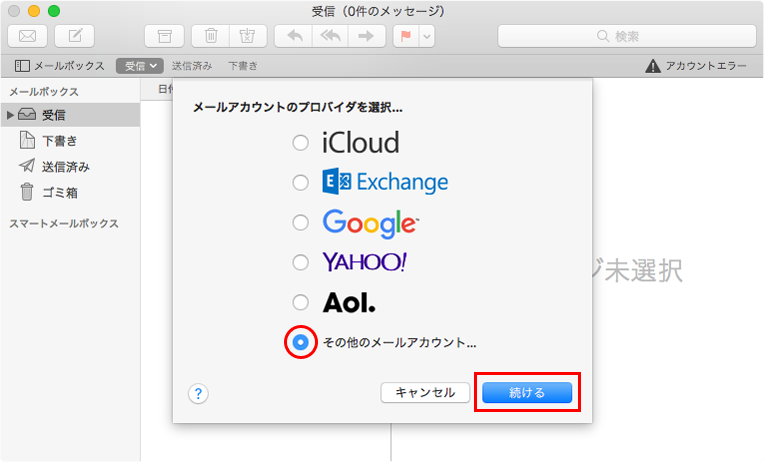The image size is (764, 462).
Task: Open the flag color dropdown arrow
Action: coord(427,36)
